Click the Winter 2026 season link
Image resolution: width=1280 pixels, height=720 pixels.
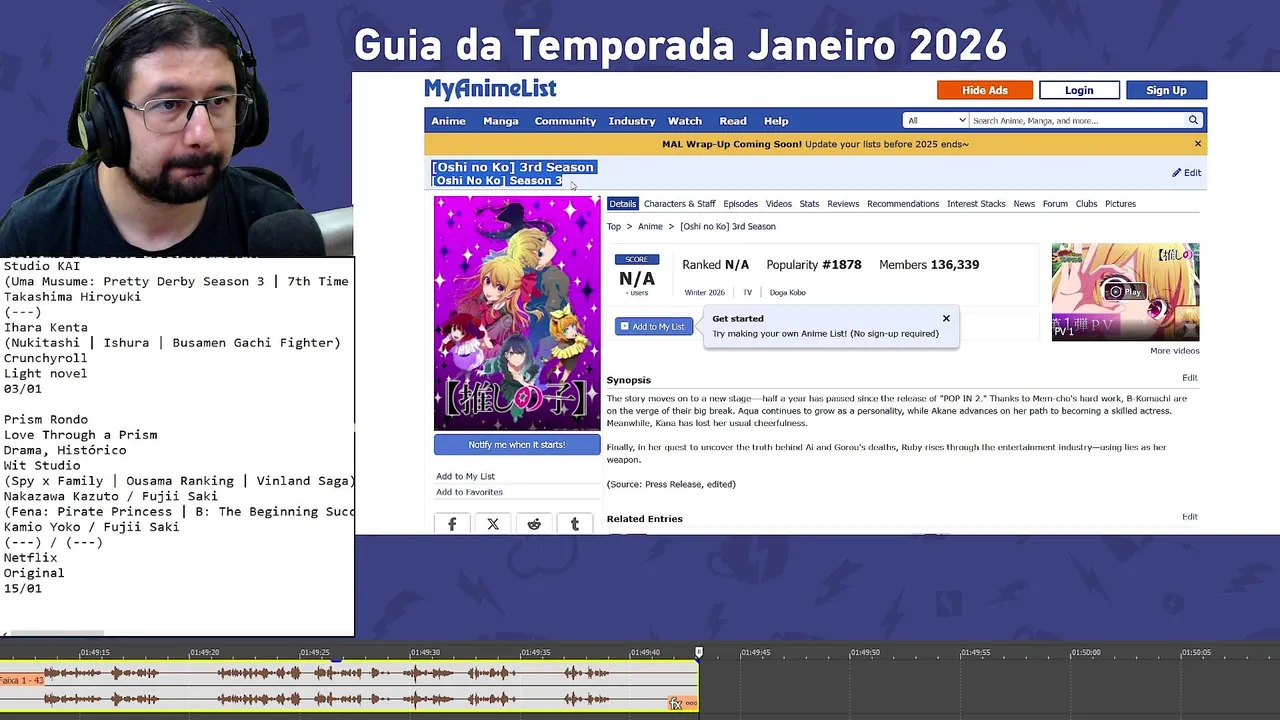coord(704,293)
